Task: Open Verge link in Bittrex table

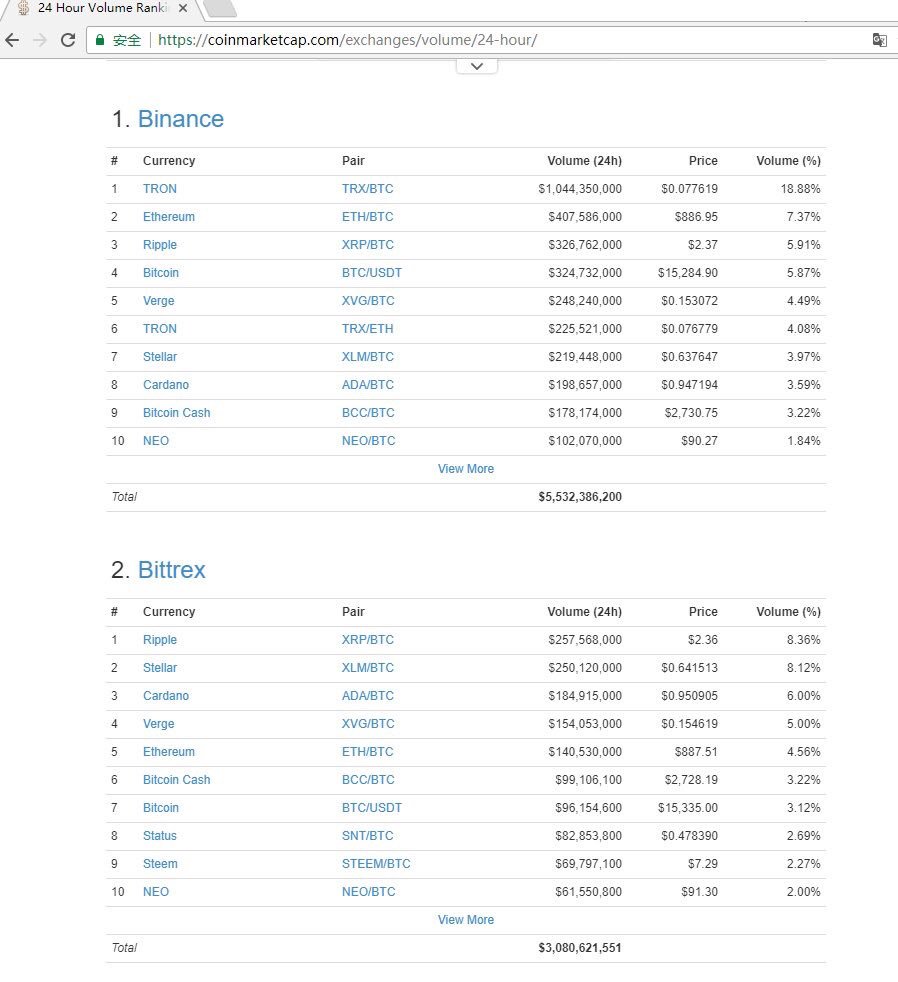Action: 158,724
